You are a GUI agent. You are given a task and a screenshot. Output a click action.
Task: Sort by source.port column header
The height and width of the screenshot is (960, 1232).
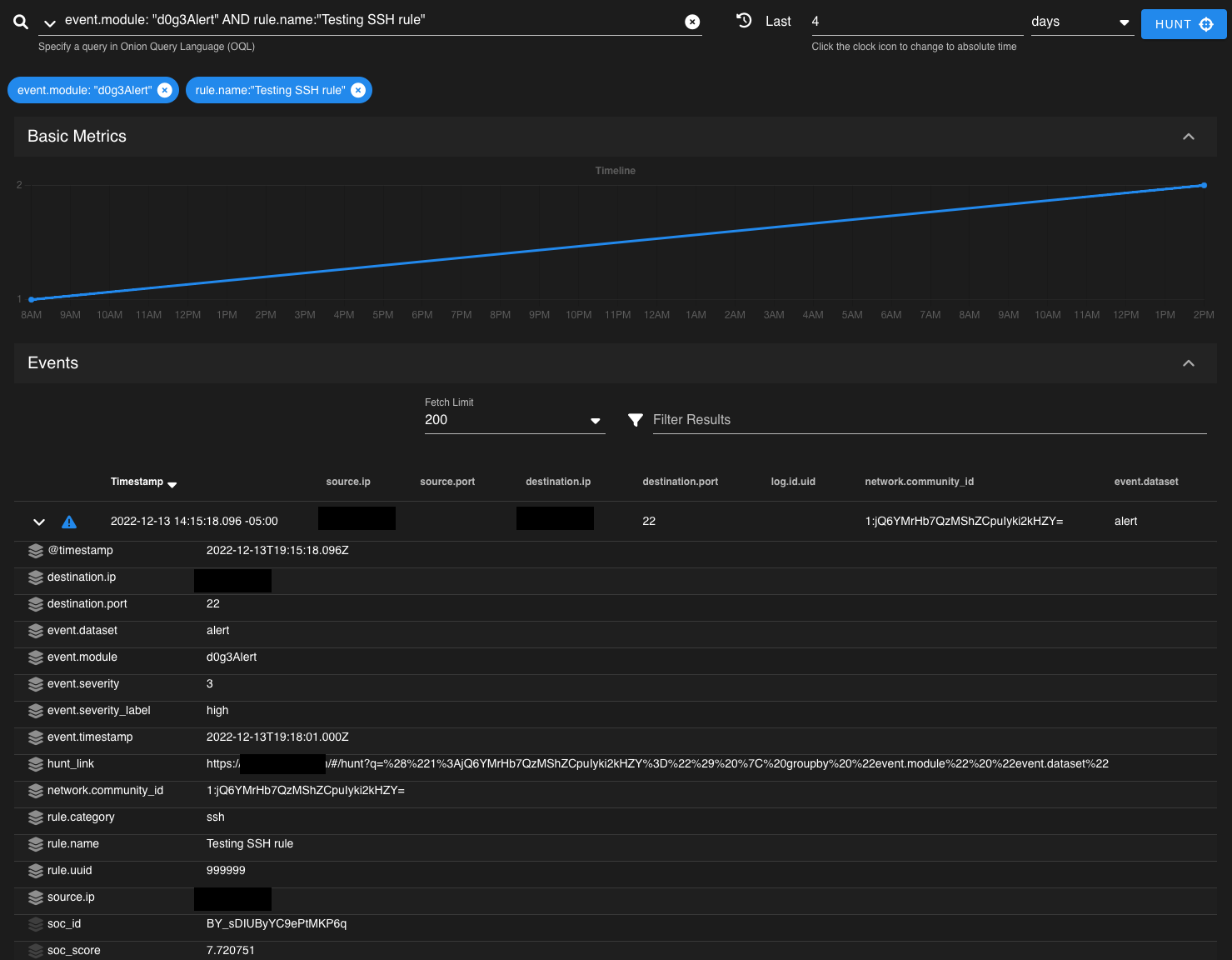447,482
